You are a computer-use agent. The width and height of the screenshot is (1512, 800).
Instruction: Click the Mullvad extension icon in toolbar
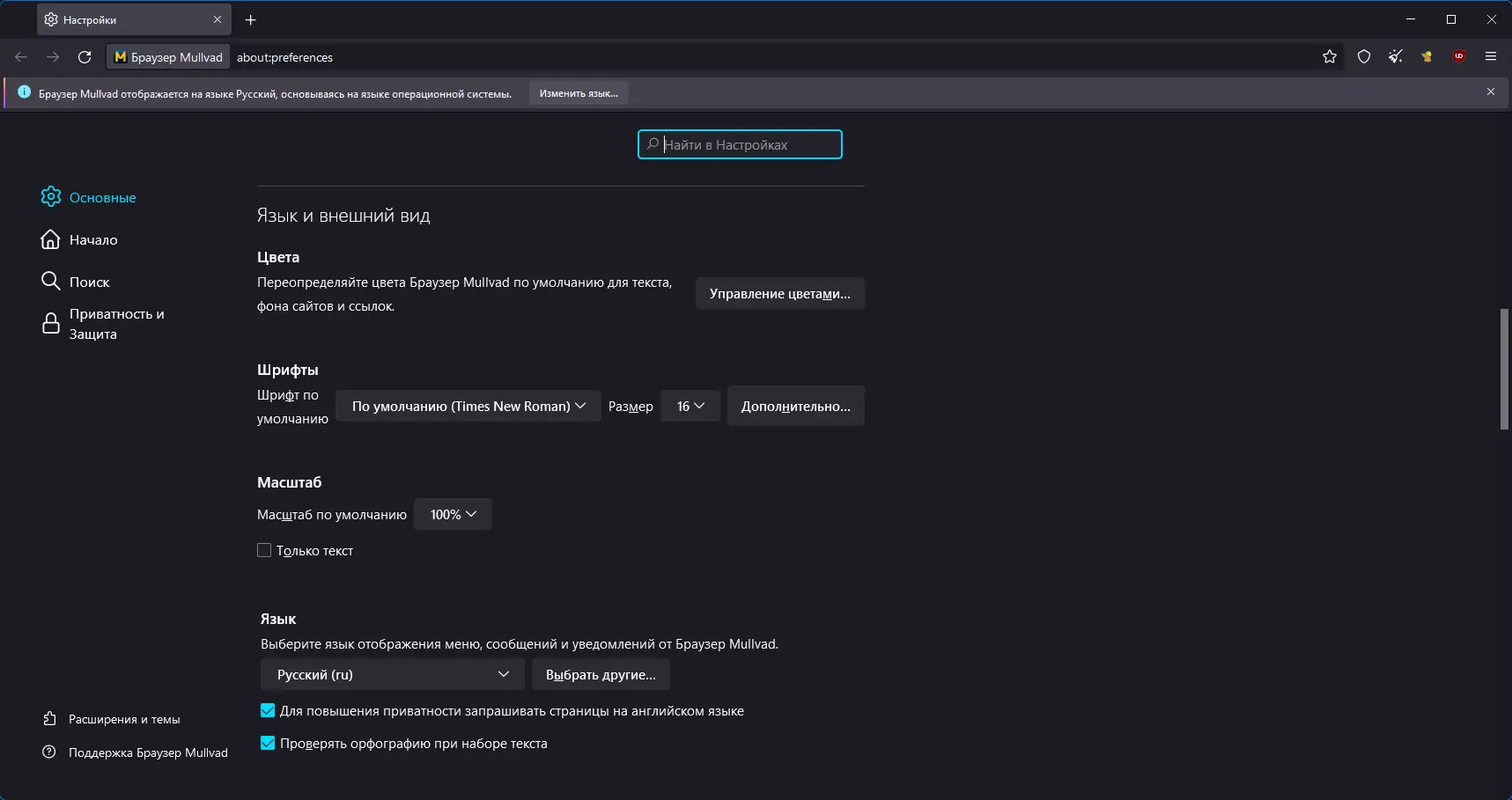(x=1427, y=57)
